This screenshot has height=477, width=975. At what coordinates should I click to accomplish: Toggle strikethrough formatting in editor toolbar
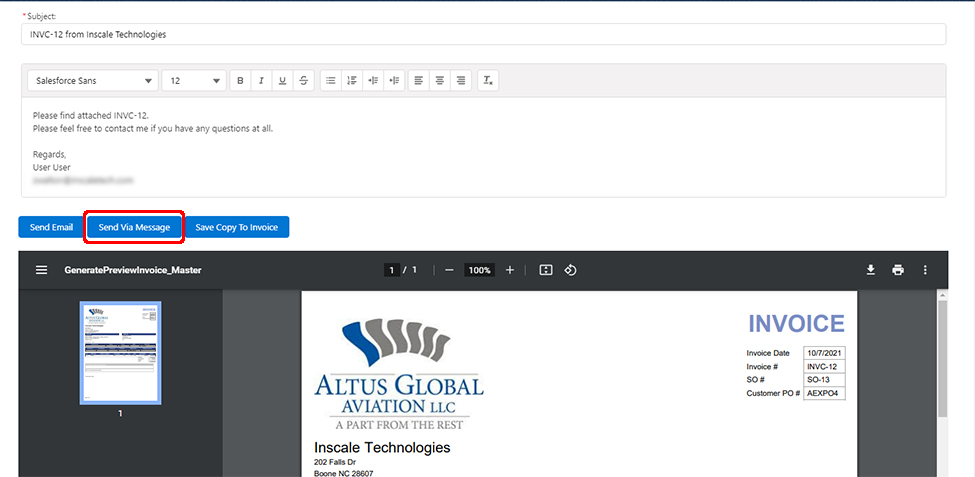[303, 81]
